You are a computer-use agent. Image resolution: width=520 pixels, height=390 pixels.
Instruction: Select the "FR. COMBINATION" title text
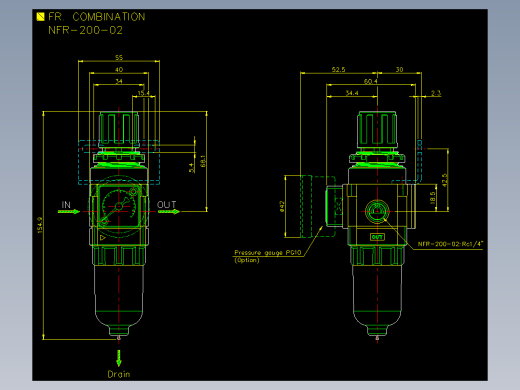[97, 17]
